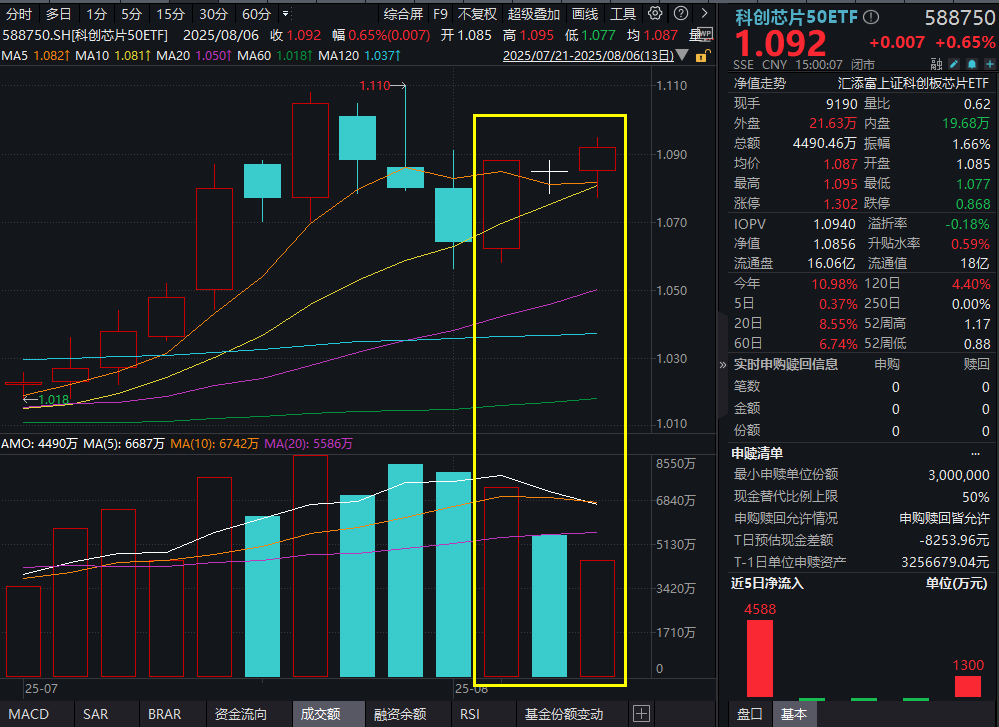
Task: Open the price alert bell icon
Action: 970,62
